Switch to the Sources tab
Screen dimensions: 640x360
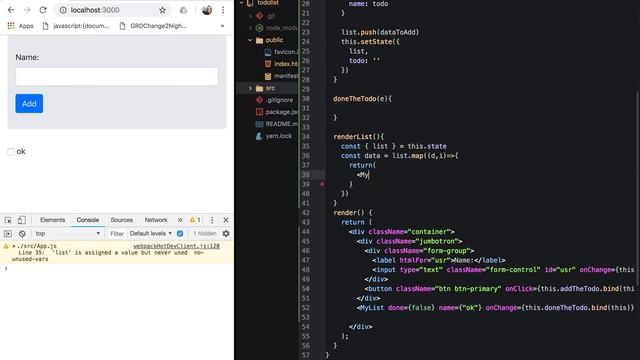(121, 220)
